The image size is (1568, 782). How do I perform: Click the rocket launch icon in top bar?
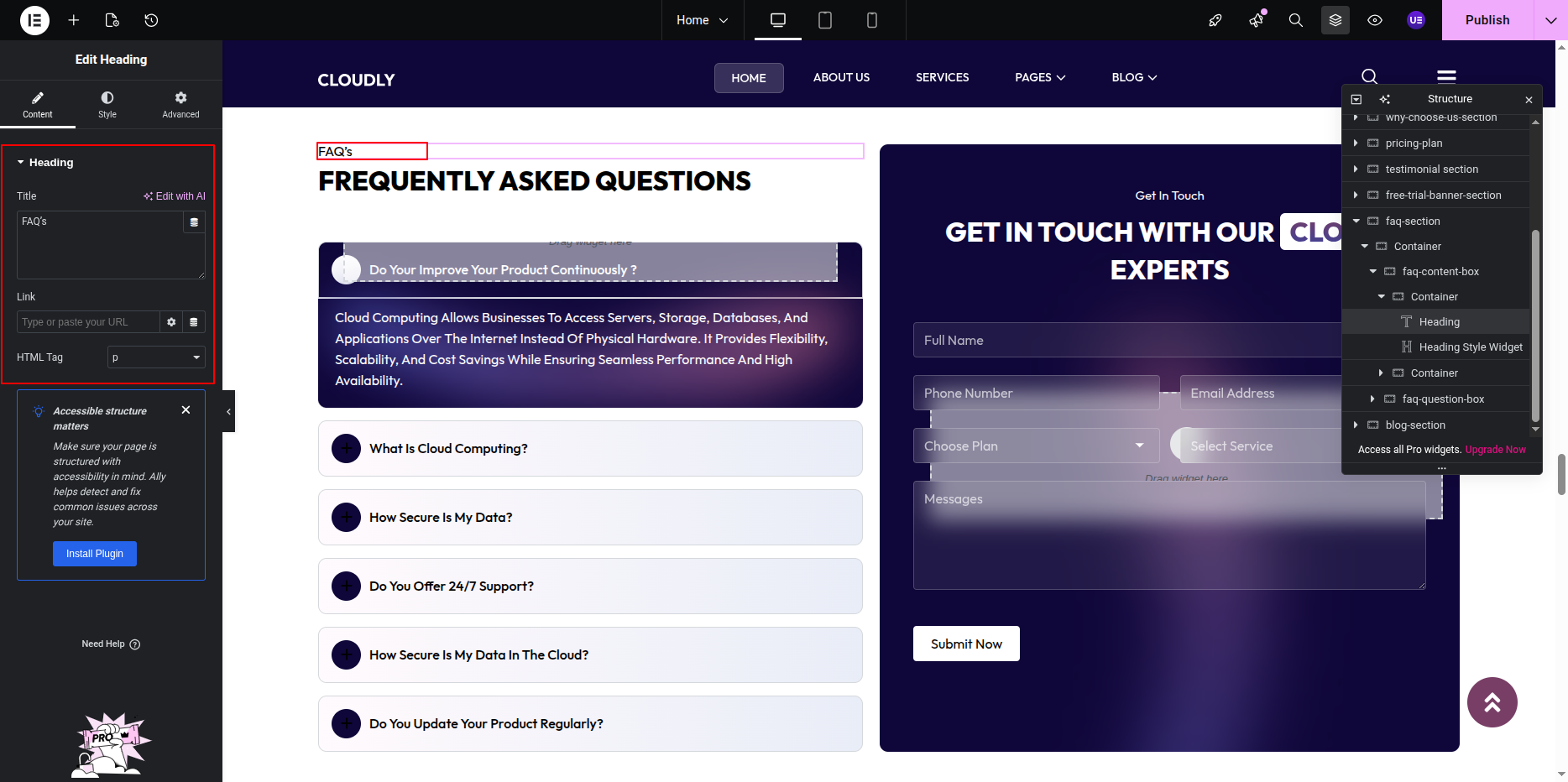click(x=1215, y=20)
